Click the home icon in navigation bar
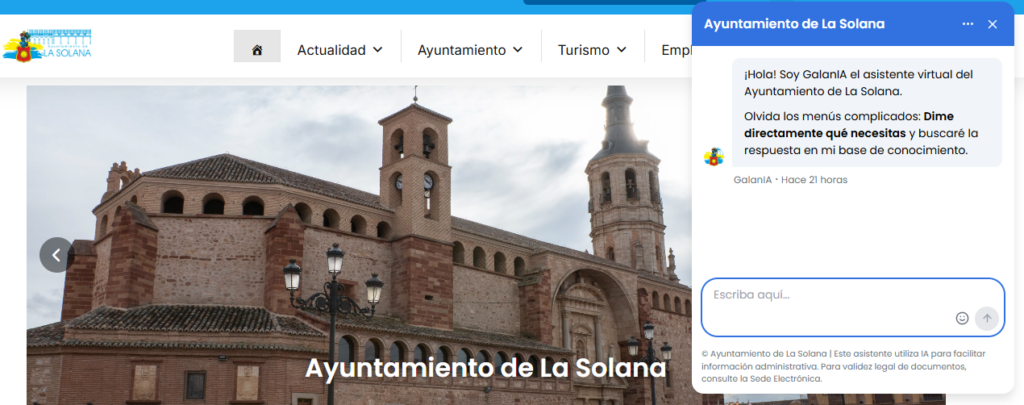This screenshot has width=1024, height=405. tap(257, 50)
